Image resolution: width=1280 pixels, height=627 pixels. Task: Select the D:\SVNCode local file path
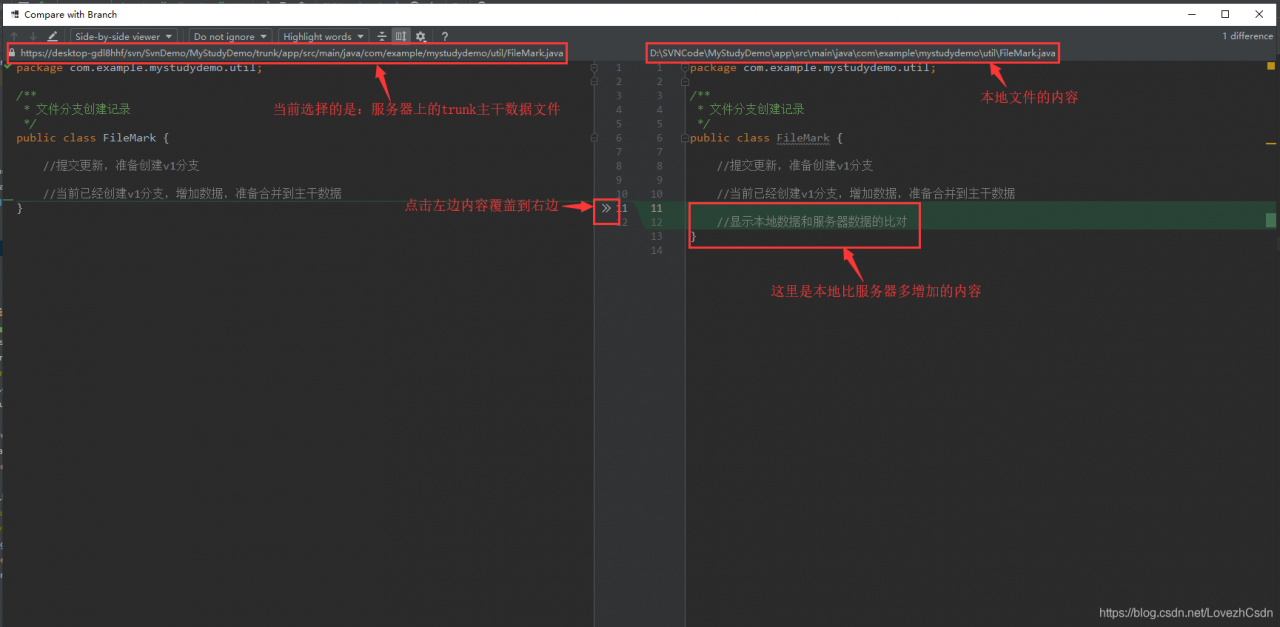point(852,52)
